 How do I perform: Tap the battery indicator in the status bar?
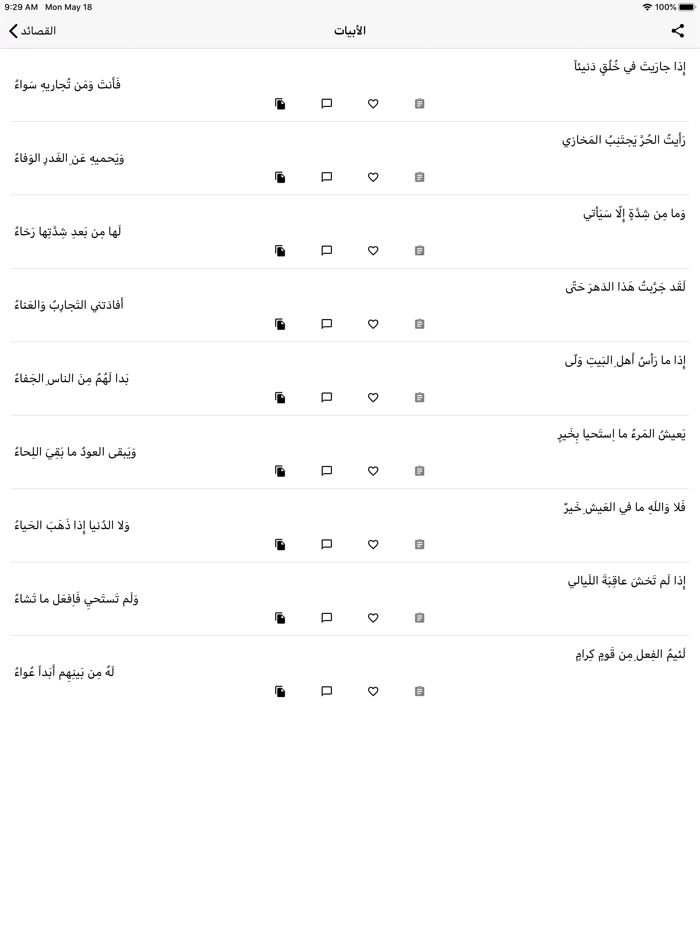[x=686, y=8]
